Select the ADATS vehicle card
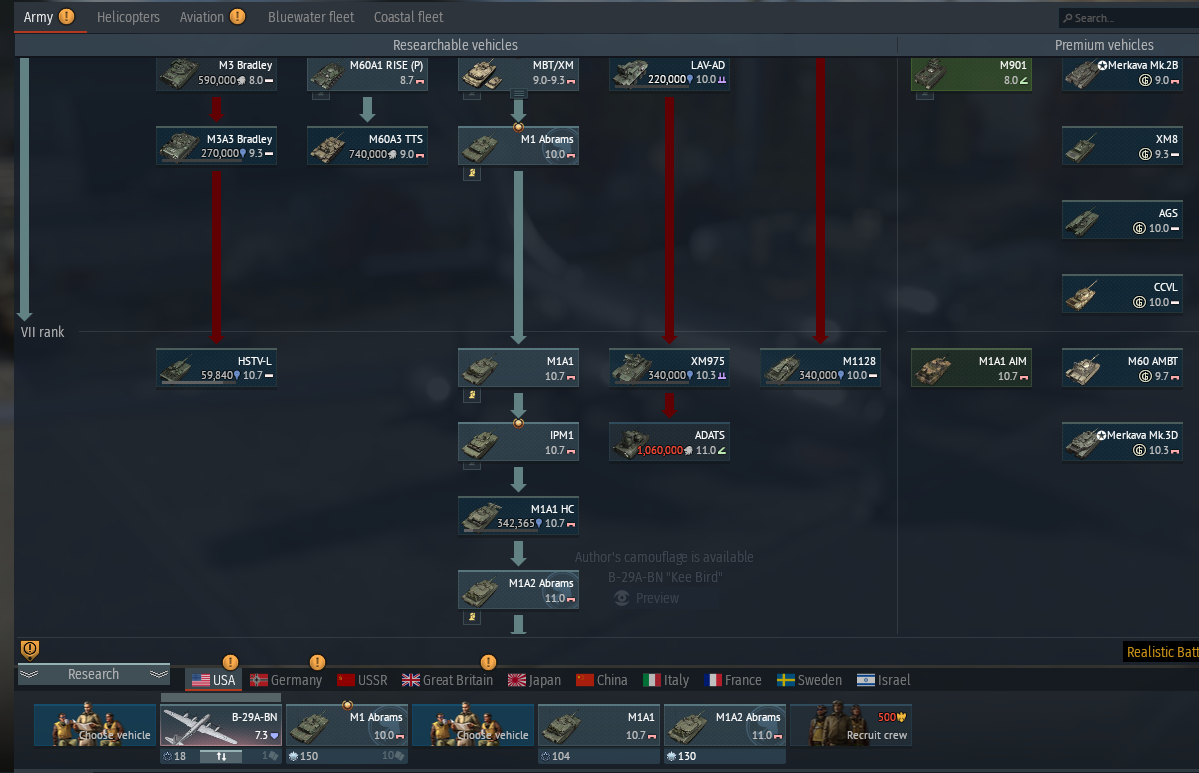Image resolution: width=1199 pixels, height=773 pixels. pyautogui.click(x=669, y=442)
